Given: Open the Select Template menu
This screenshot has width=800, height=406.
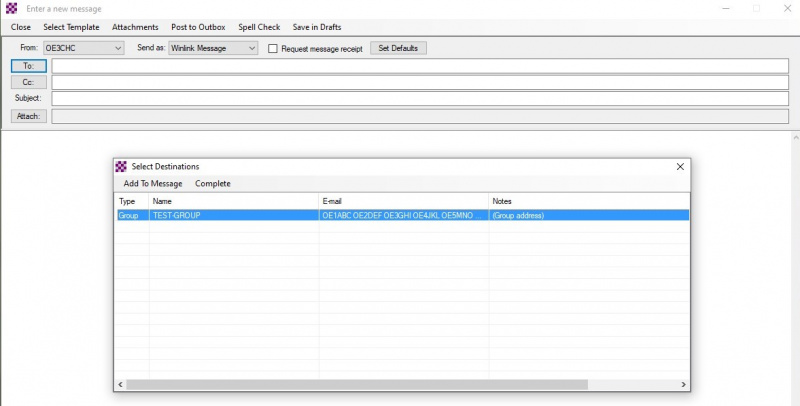Looking at the screenshot, I should [71, 27].
